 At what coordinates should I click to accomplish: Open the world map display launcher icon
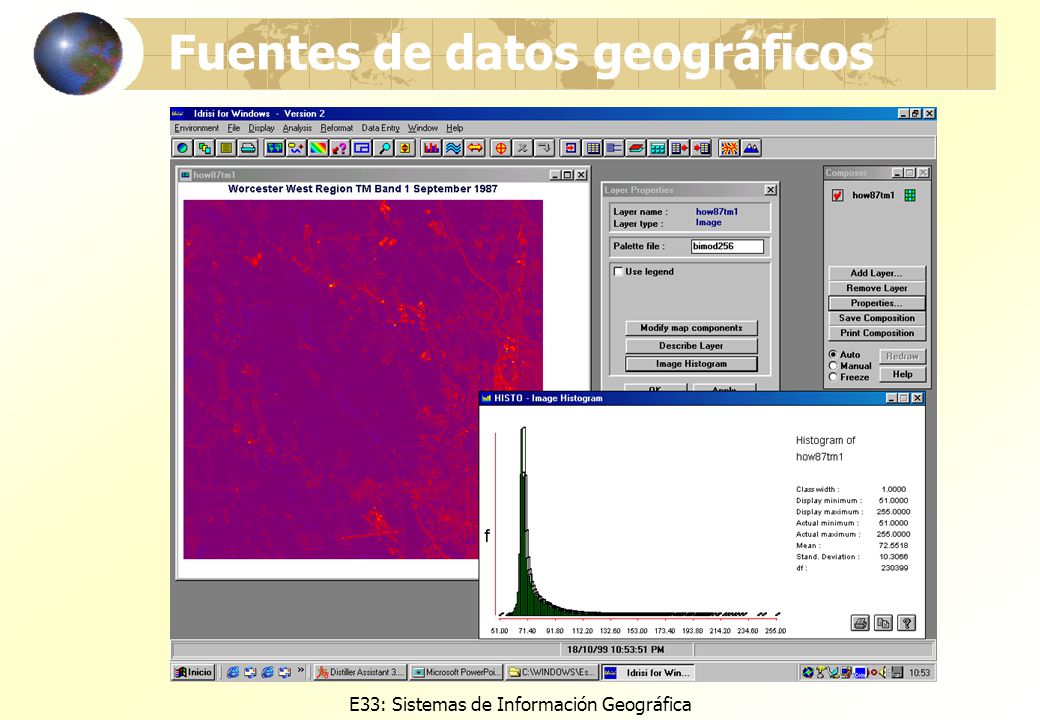pos(275,148)
